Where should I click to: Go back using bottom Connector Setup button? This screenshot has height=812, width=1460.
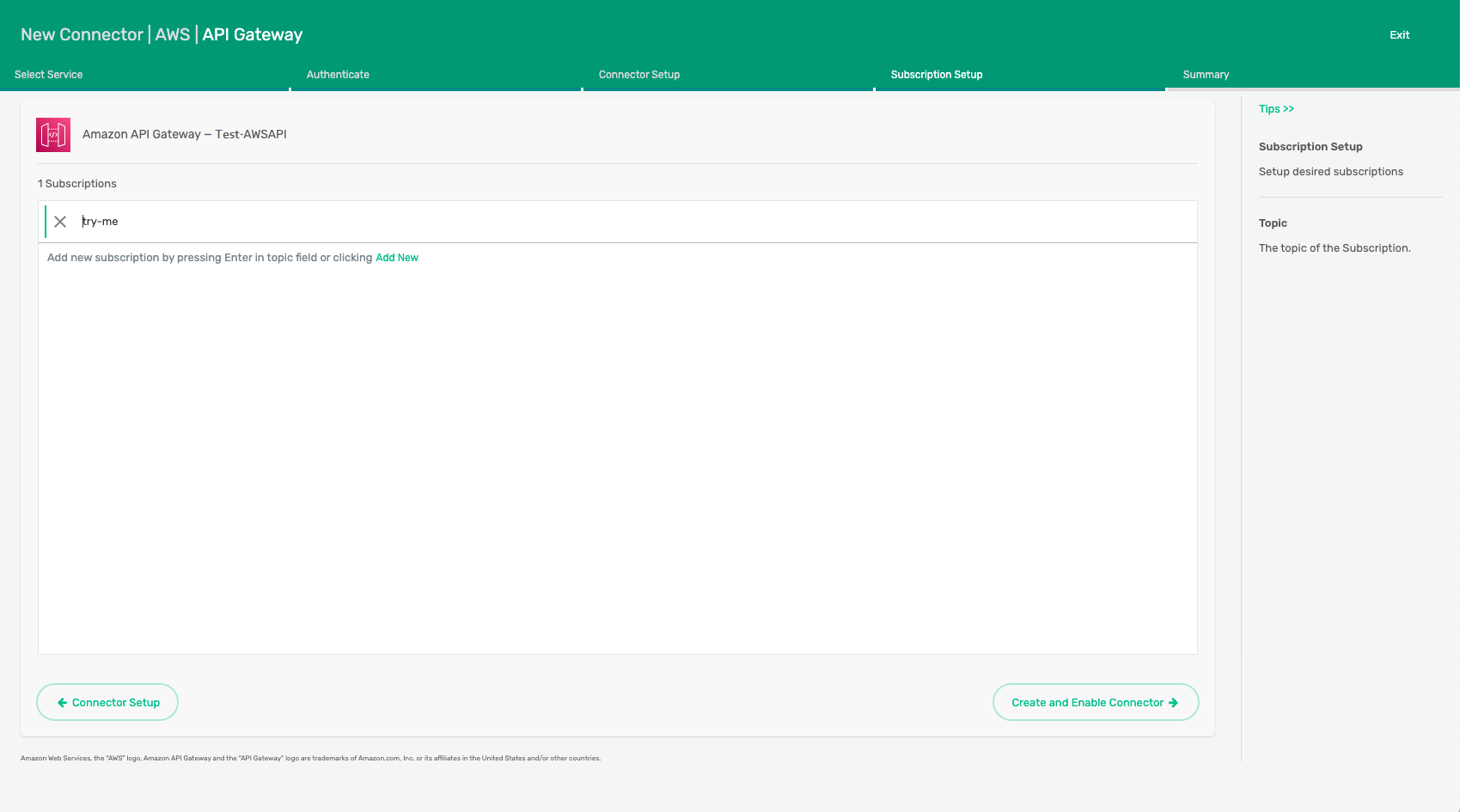pos(107,702)
